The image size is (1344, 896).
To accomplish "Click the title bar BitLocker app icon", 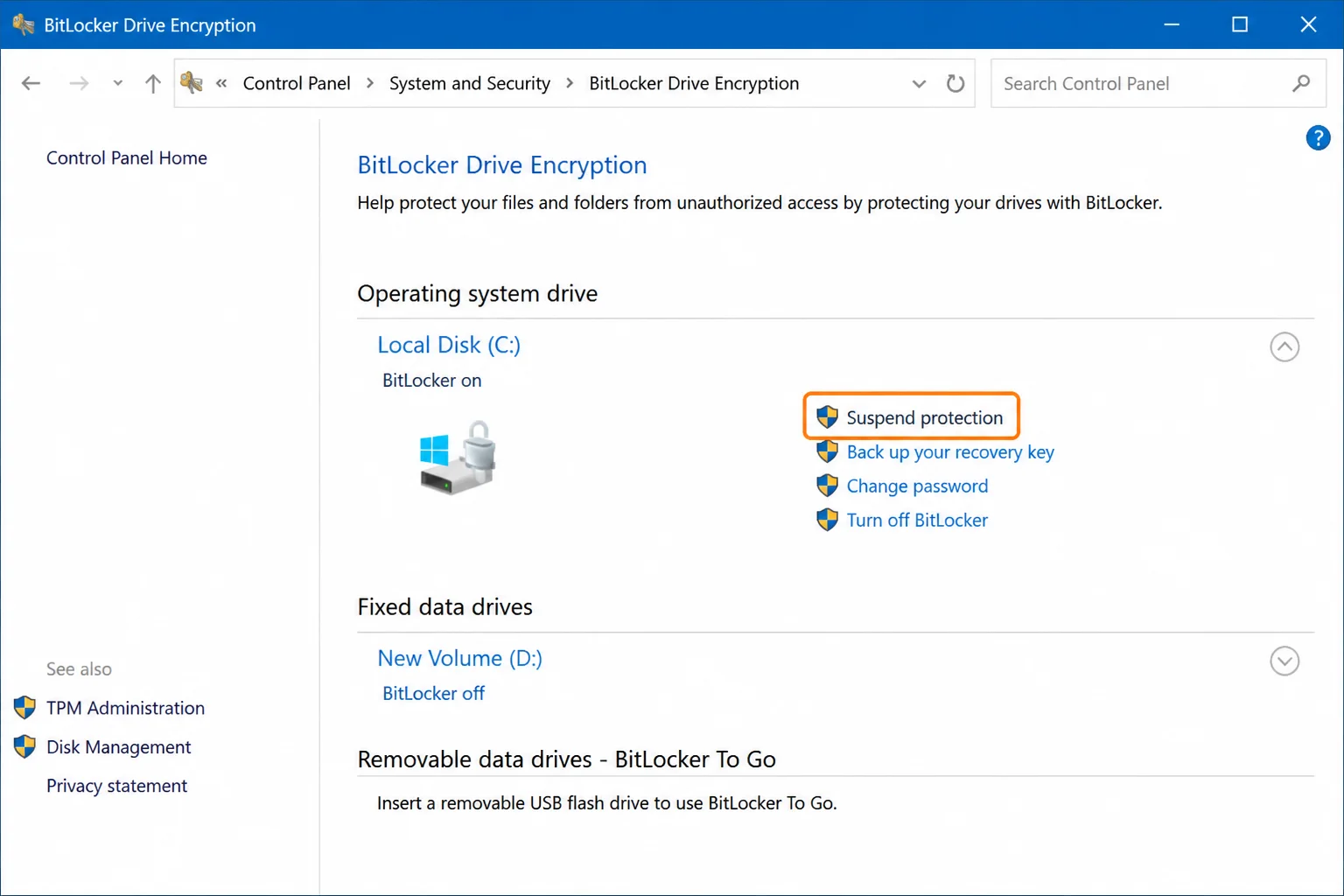I will pyautogui.click(x=24, y=24).
